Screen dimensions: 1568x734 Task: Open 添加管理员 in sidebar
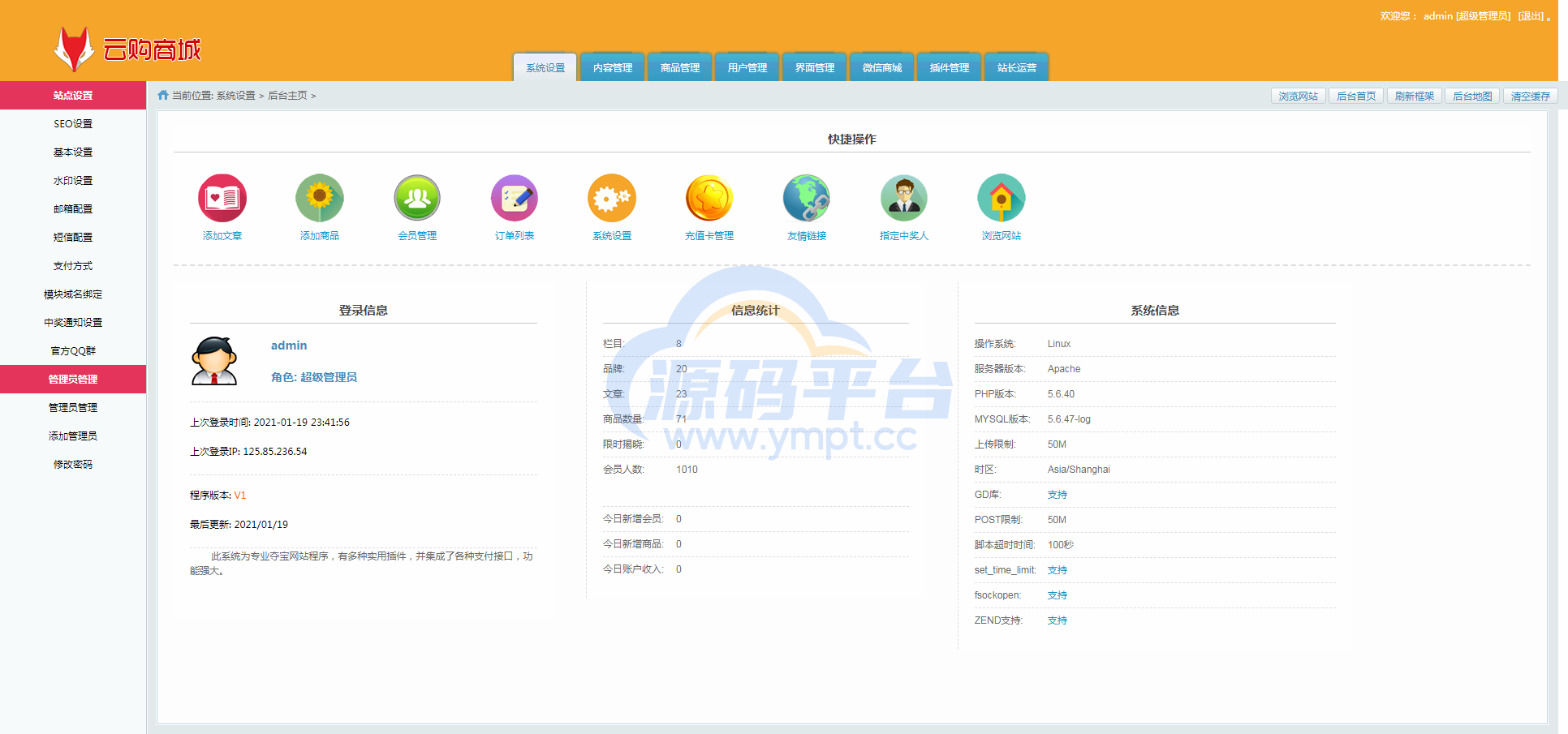pos(73,436)
